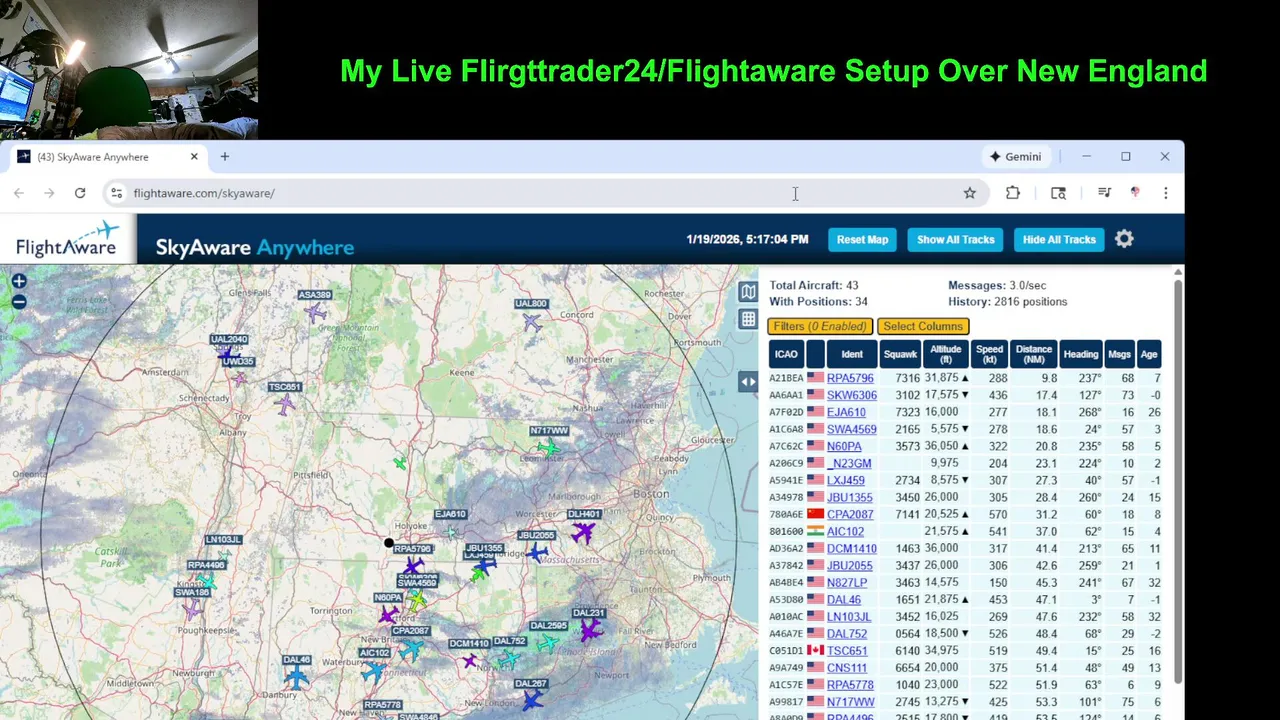The width and height of the screenshot is (1280, 720).
Task: Click the aircraft list vertical scrollbar
Action: (x=1178, y=480)
